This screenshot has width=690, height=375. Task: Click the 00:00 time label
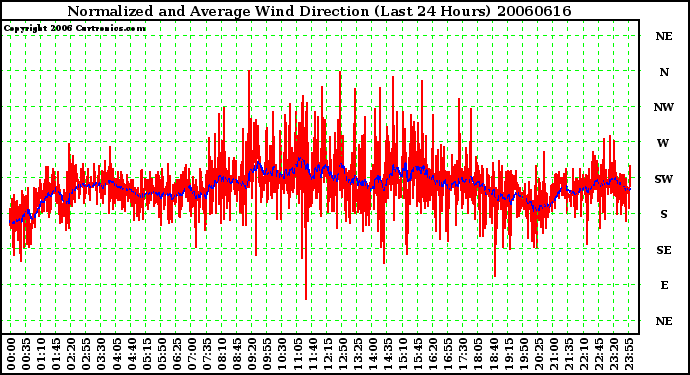[11, 354]
